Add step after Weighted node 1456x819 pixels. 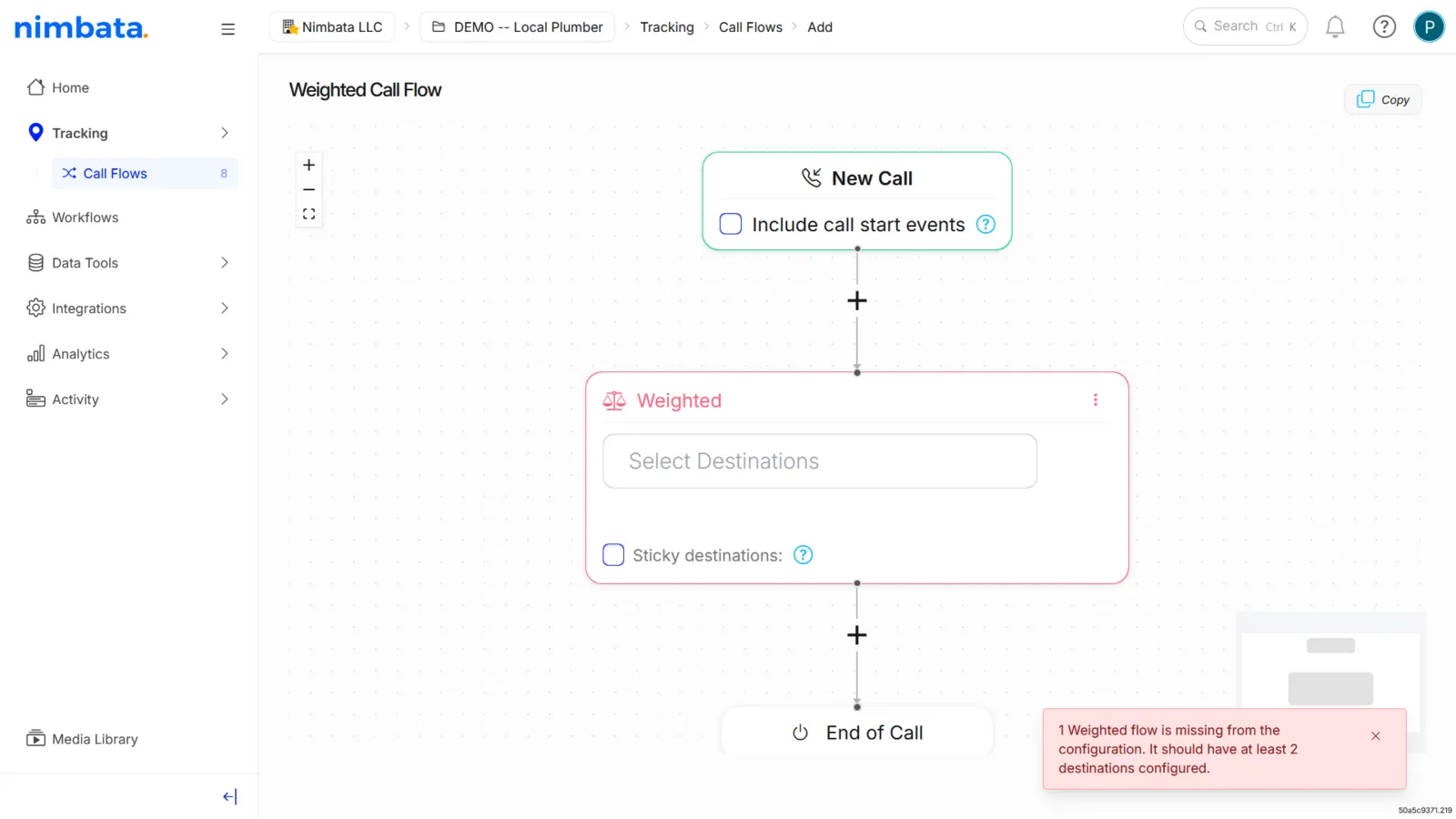coord(857,635)
